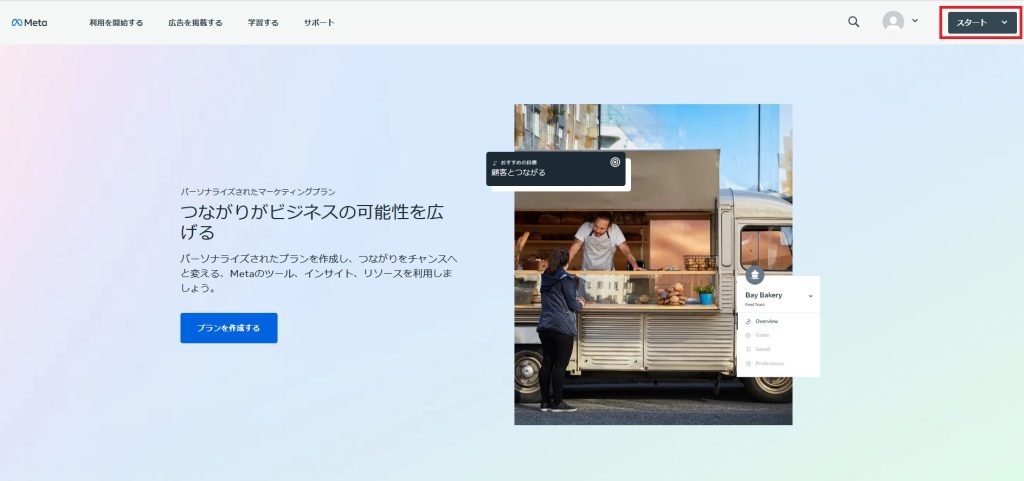This screenshot has width=1024, height=481.
Task: Click the Goals icon in Bay Bakery card
Action: [x=749, y=335]
